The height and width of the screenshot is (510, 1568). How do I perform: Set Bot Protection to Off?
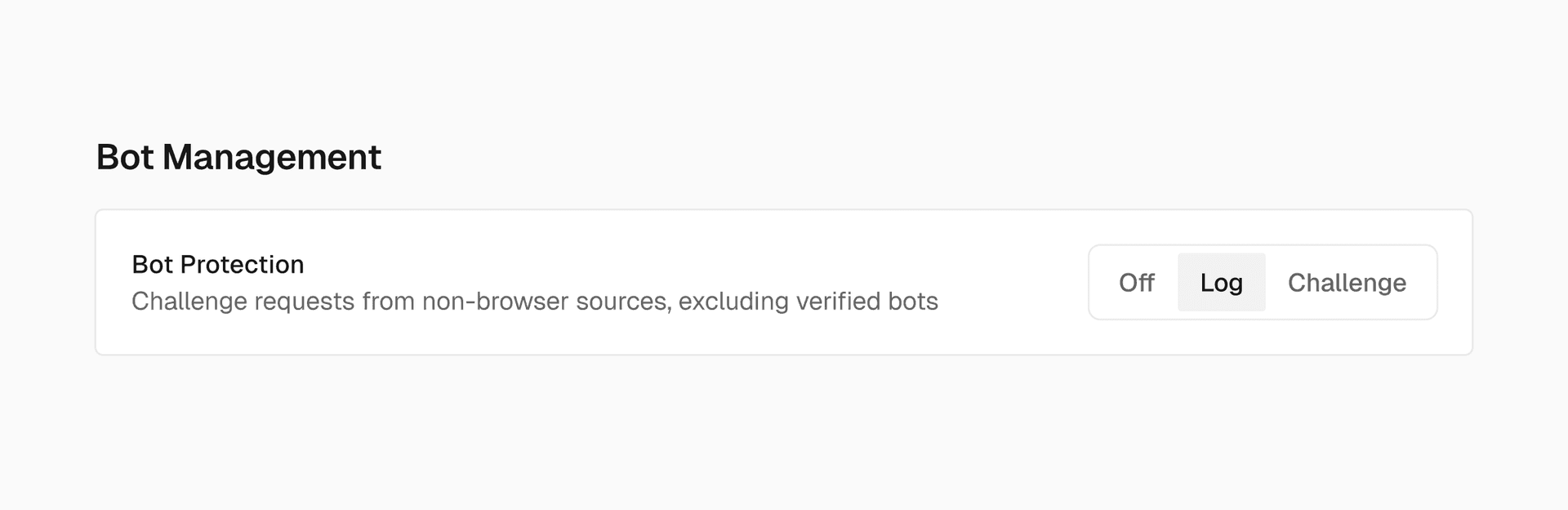click(1136, 283)
